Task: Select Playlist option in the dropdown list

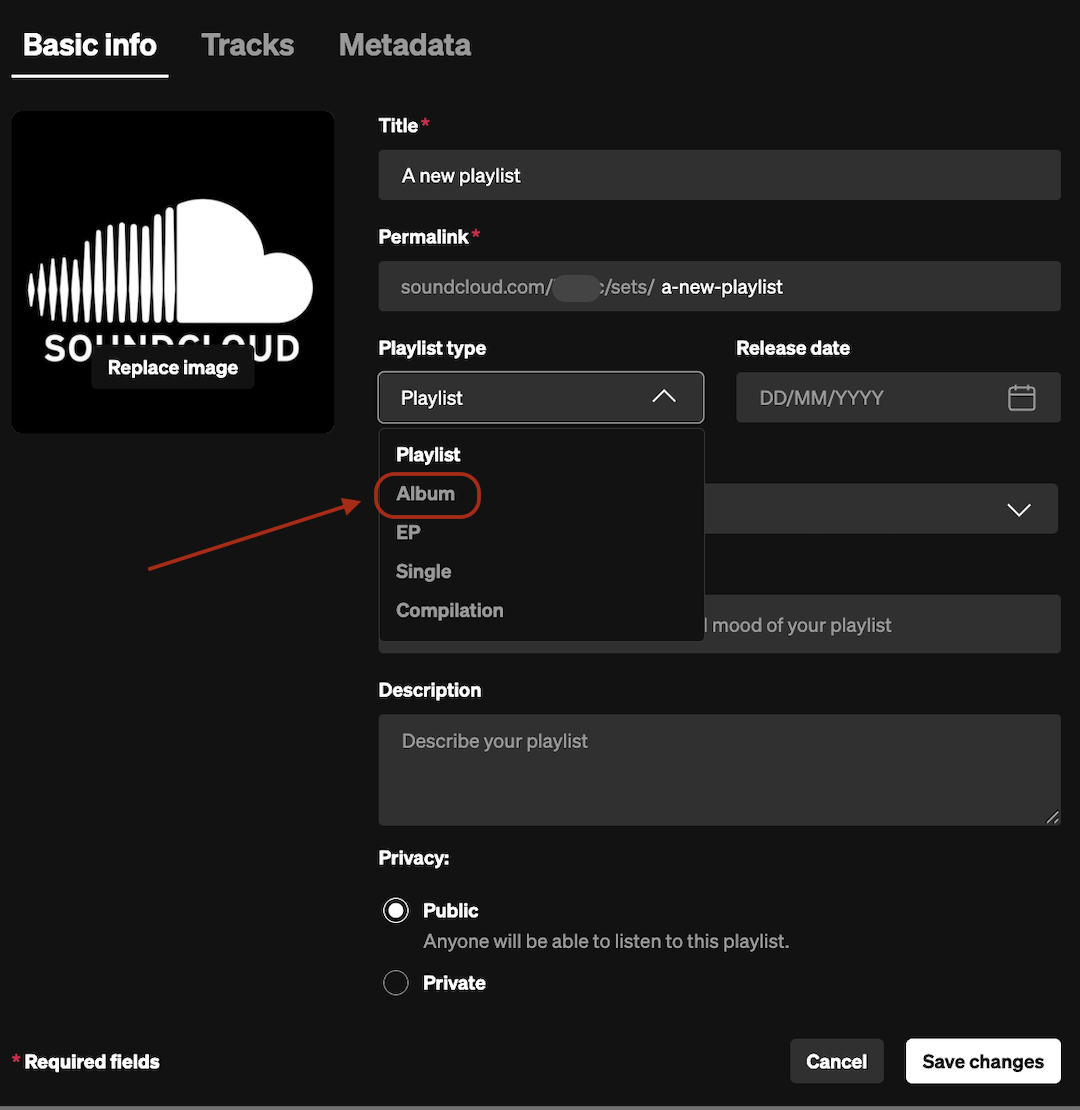Action: click(x=428, y=455)
